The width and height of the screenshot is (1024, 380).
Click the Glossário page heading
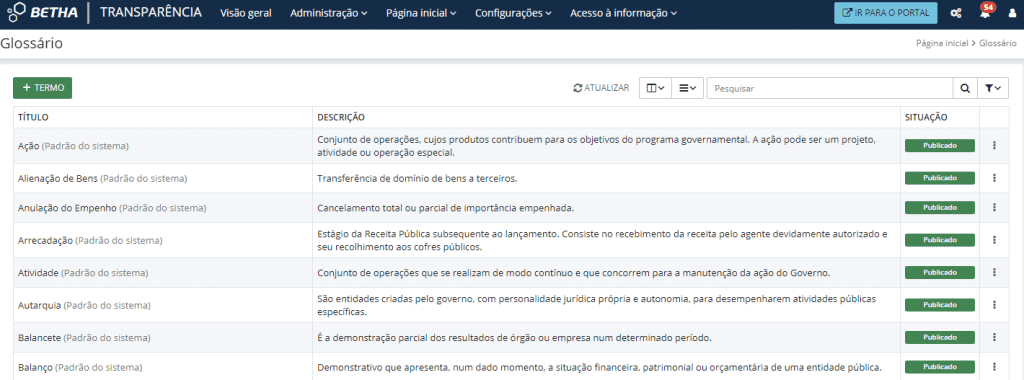pos(31,44)
